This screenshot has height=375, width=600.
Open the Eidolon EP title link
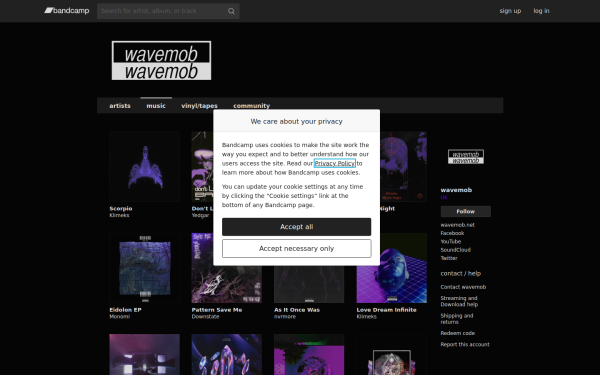tap(125, 310)
